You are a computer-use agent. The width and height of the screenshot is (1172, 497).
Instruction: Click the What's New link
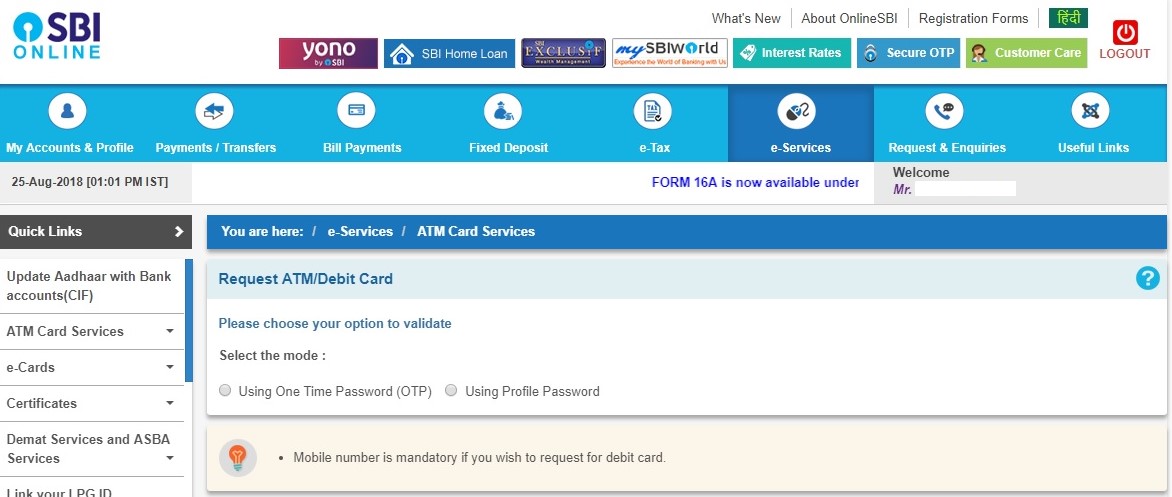click(746, 19)
